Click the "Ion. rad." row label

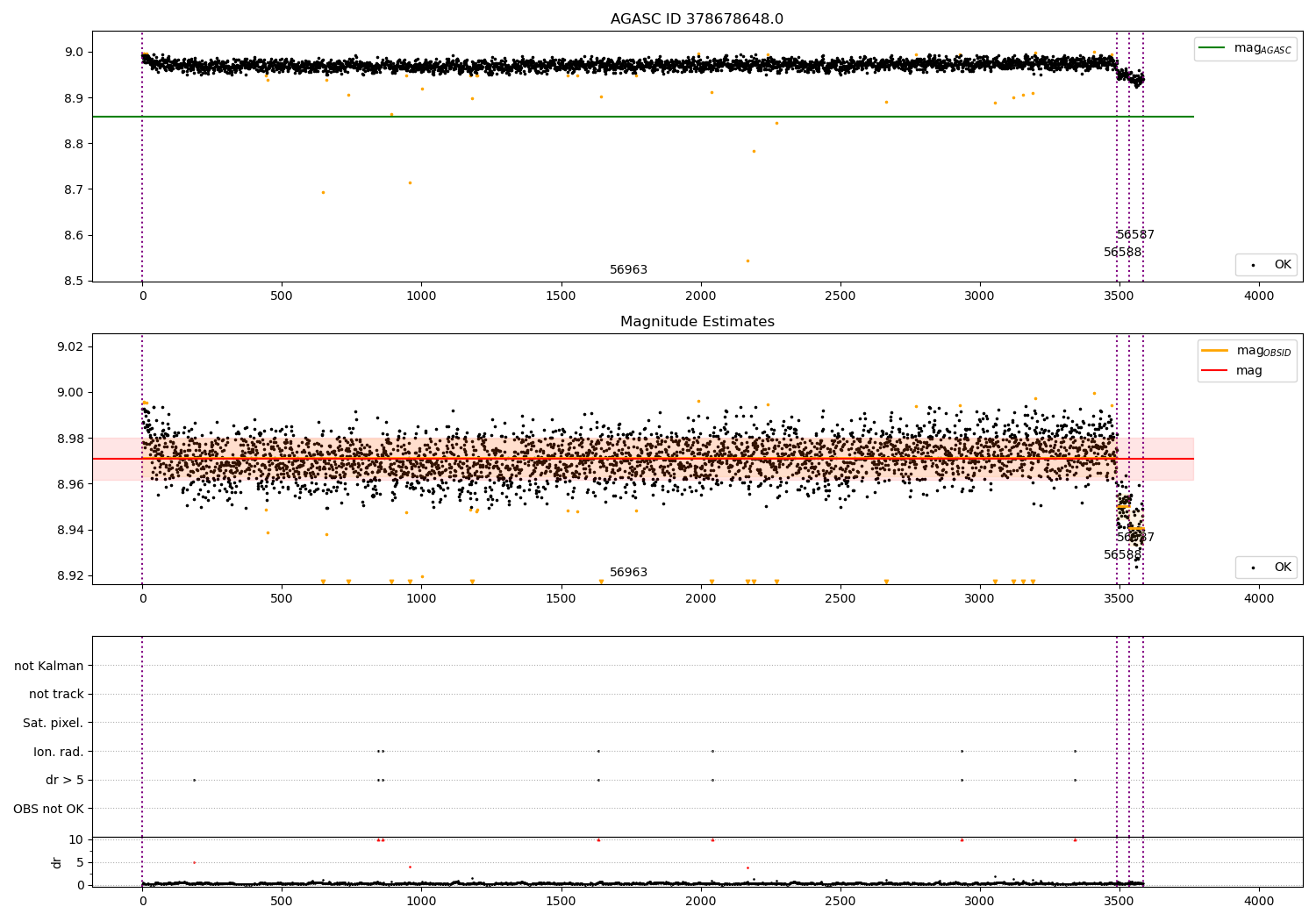(x=59, y=752)
